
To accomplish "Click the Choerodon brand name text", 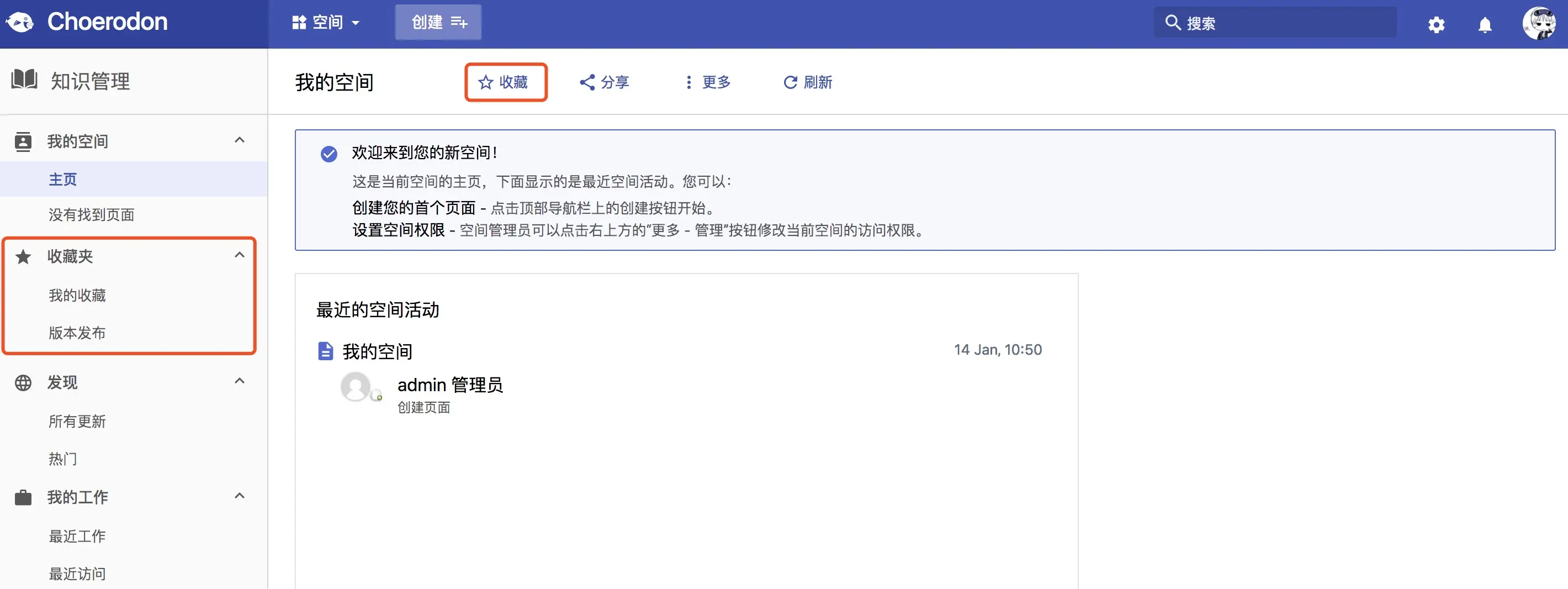I will coord(107,22).
